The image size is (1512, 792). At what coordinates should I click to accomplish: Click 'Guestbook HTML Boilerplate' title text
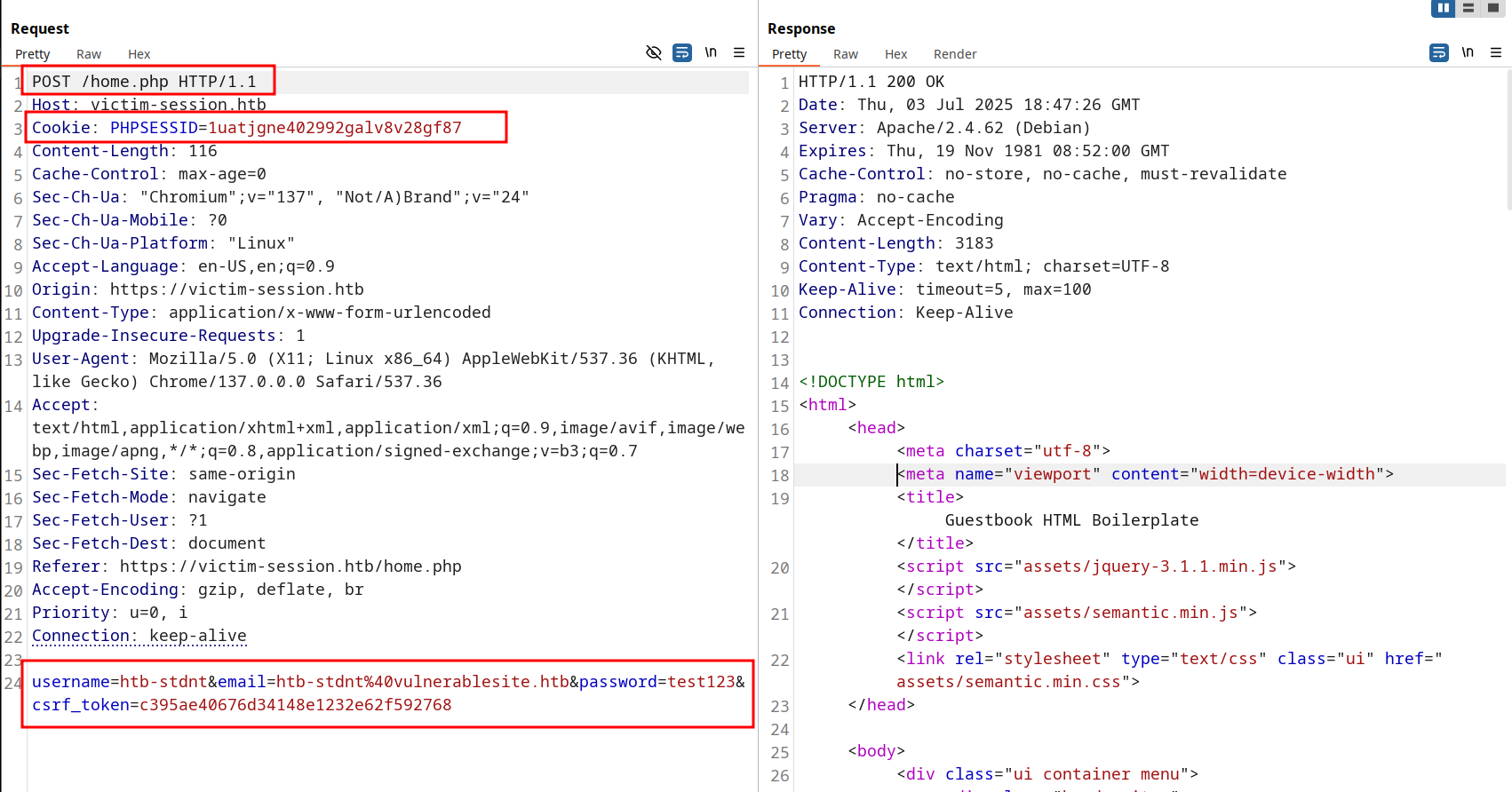(1072, 520)
